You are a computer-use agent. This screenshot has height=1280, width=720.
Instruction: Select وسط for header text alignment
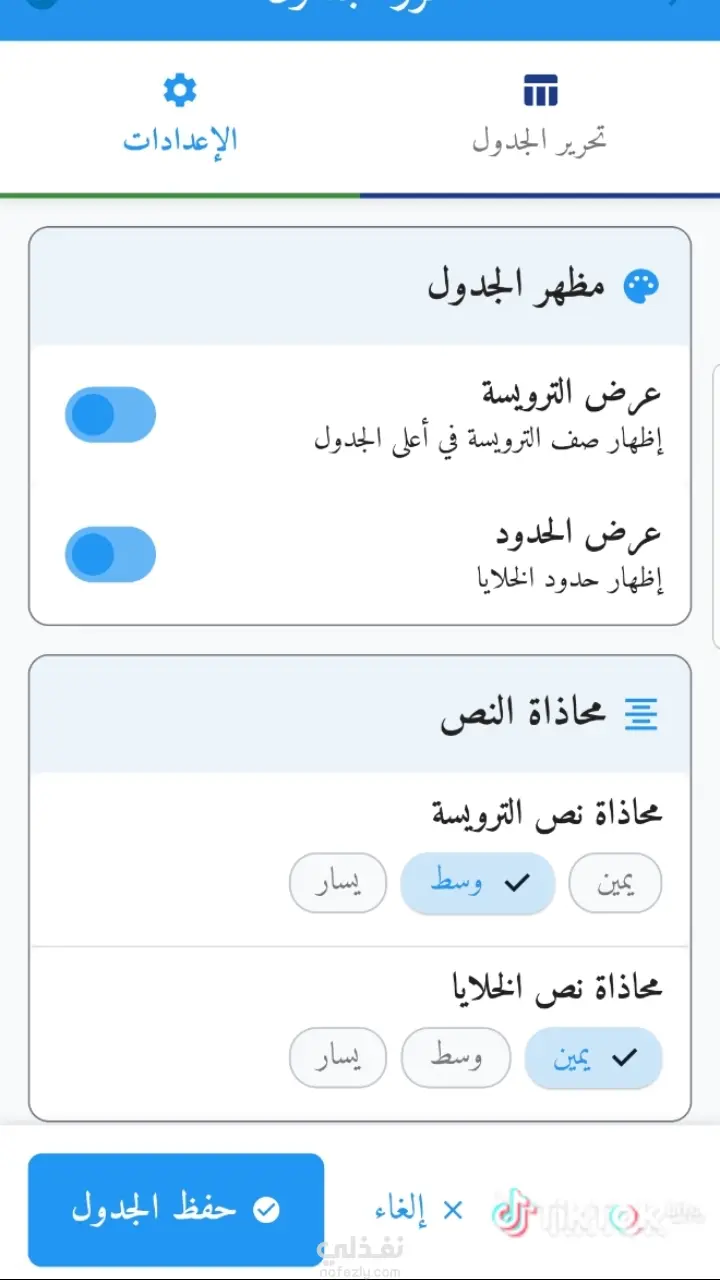pyautogui.click(x=478, y=883)
